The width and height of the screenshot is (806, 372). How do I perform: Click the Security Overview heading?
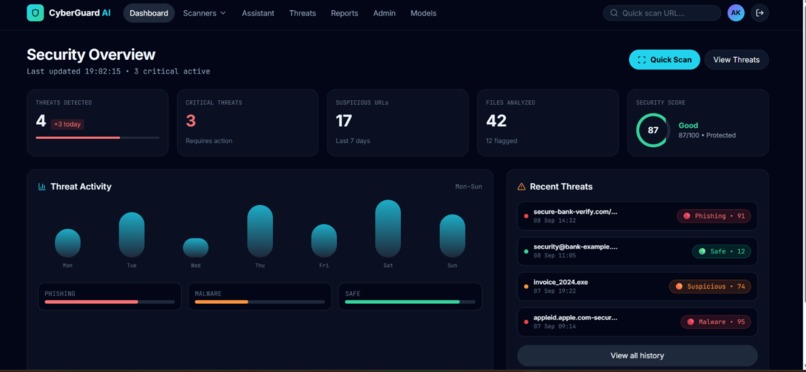[x=91, y=54]
